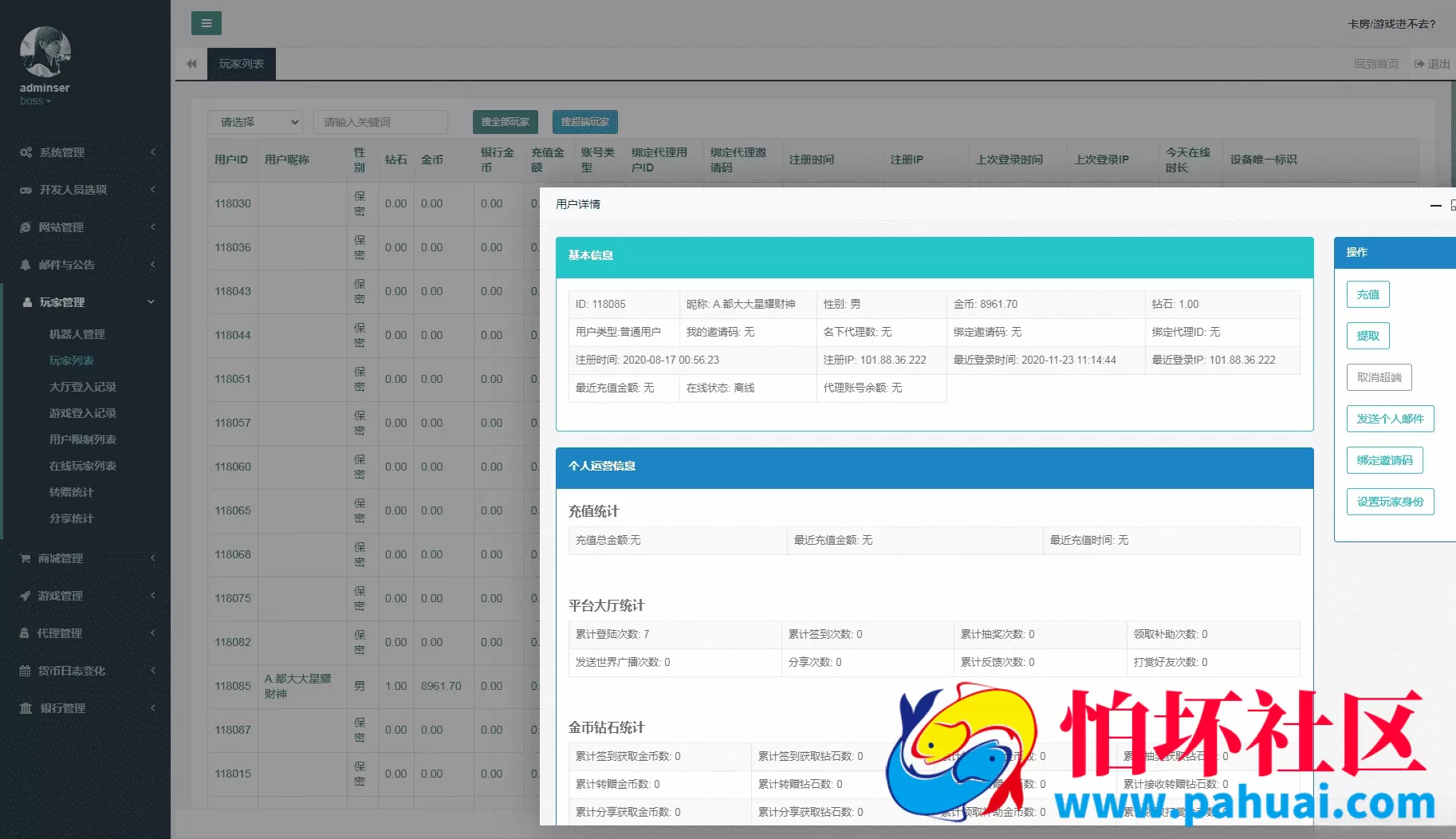Expand the 网站管理 menu chevron
The image size is (1456, 839).
point(152,226)
